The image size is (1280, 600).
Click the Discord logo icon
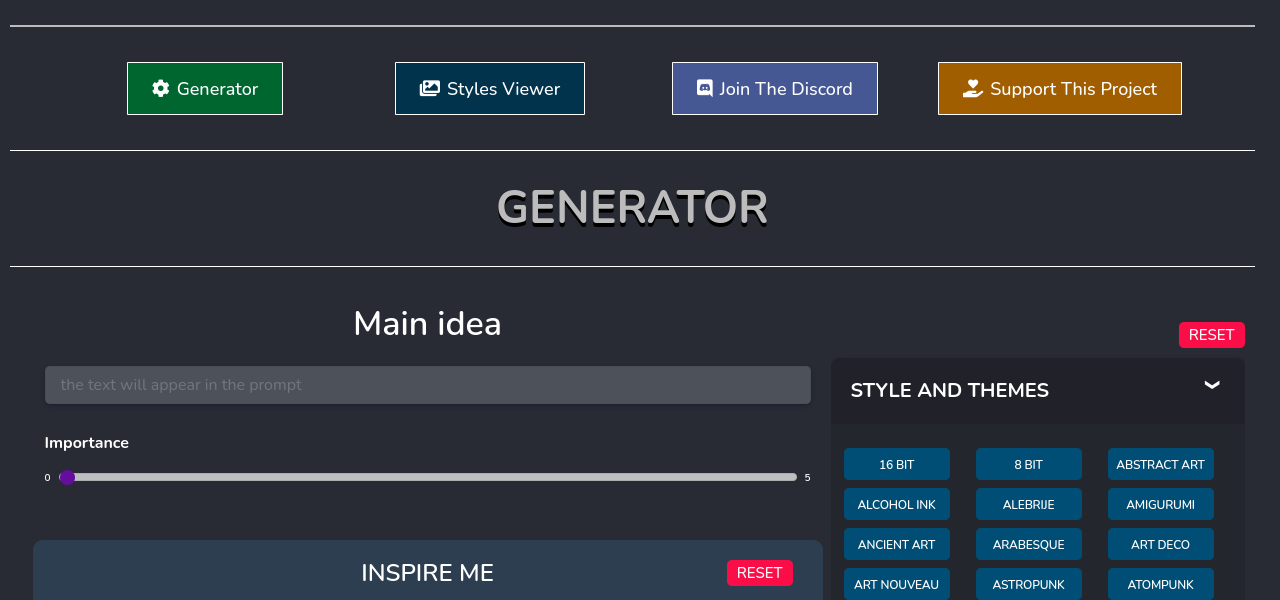(704, 89)
